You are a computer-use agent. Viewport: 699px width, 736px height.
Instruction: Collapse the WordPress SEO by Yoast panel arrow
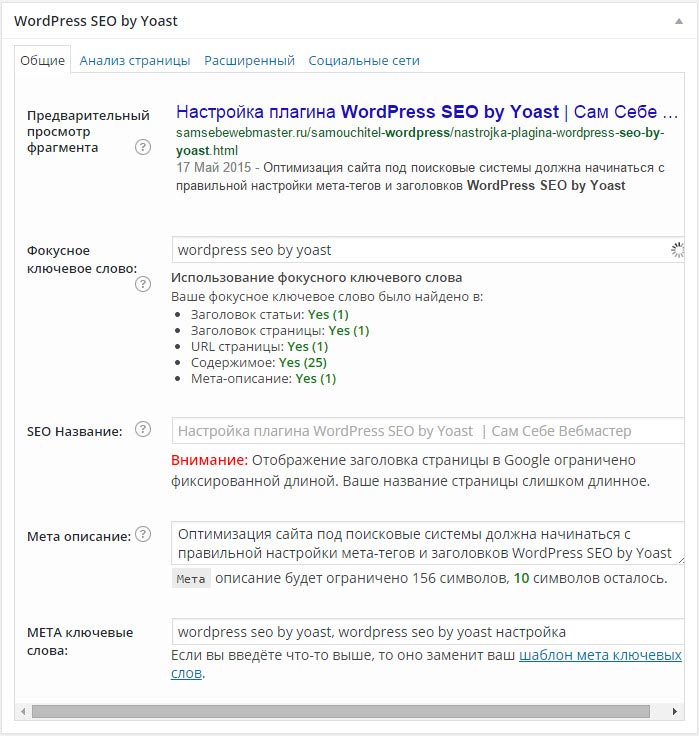[679, 21]
